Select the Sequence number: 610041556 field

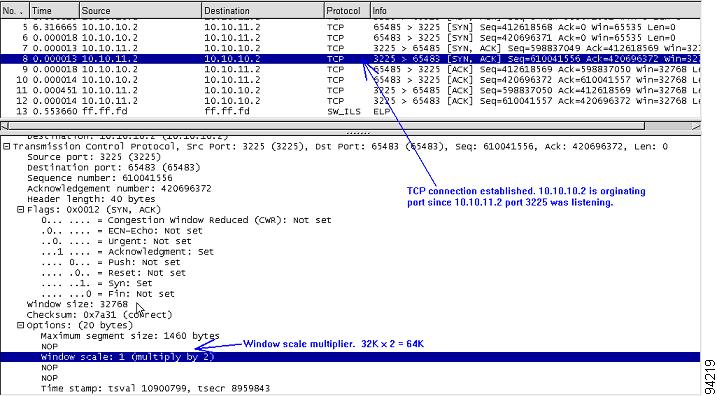coord(99,178)
